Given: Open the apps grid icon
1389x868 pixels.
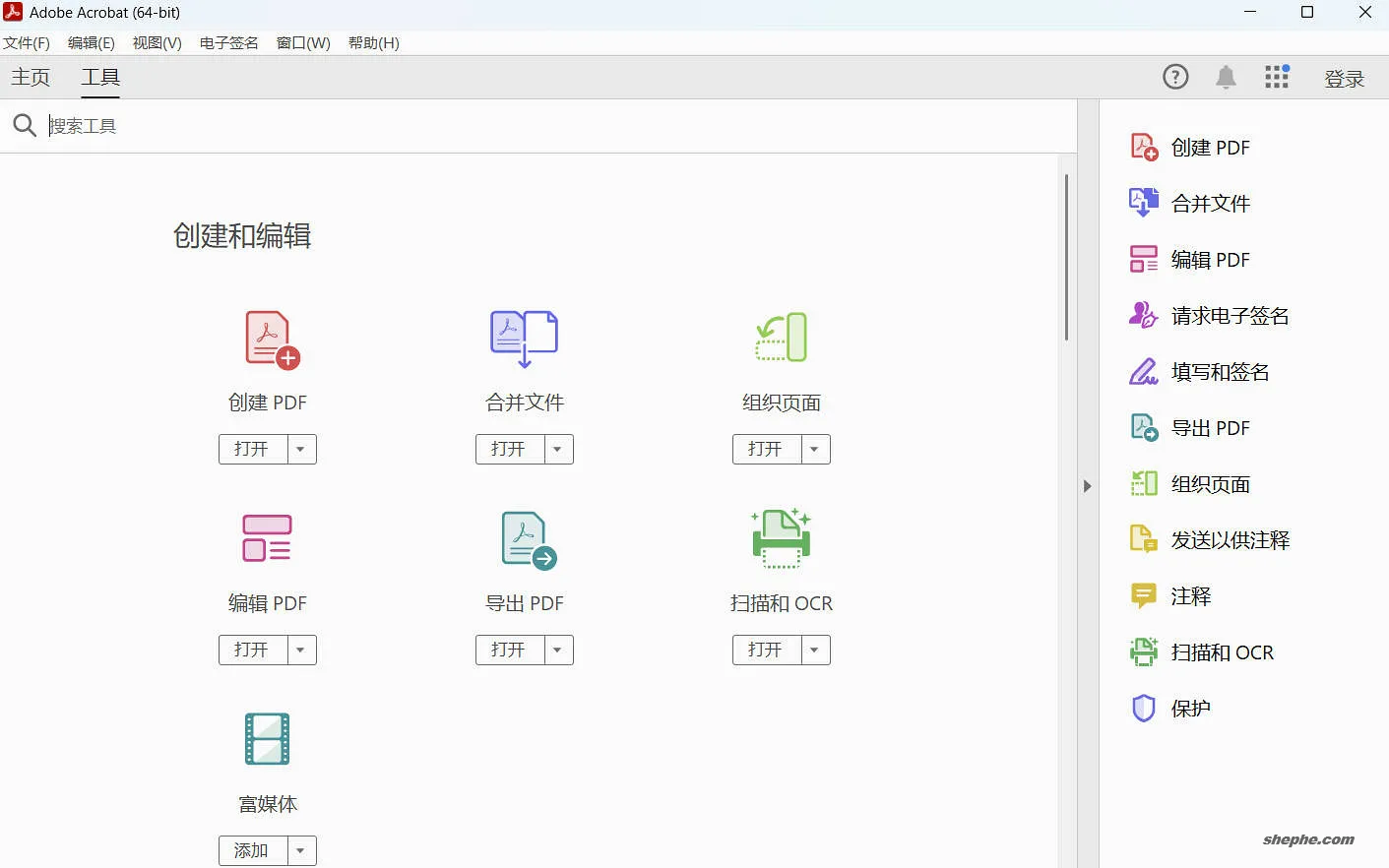Looking at the screenshot, I should [1277, 77].
